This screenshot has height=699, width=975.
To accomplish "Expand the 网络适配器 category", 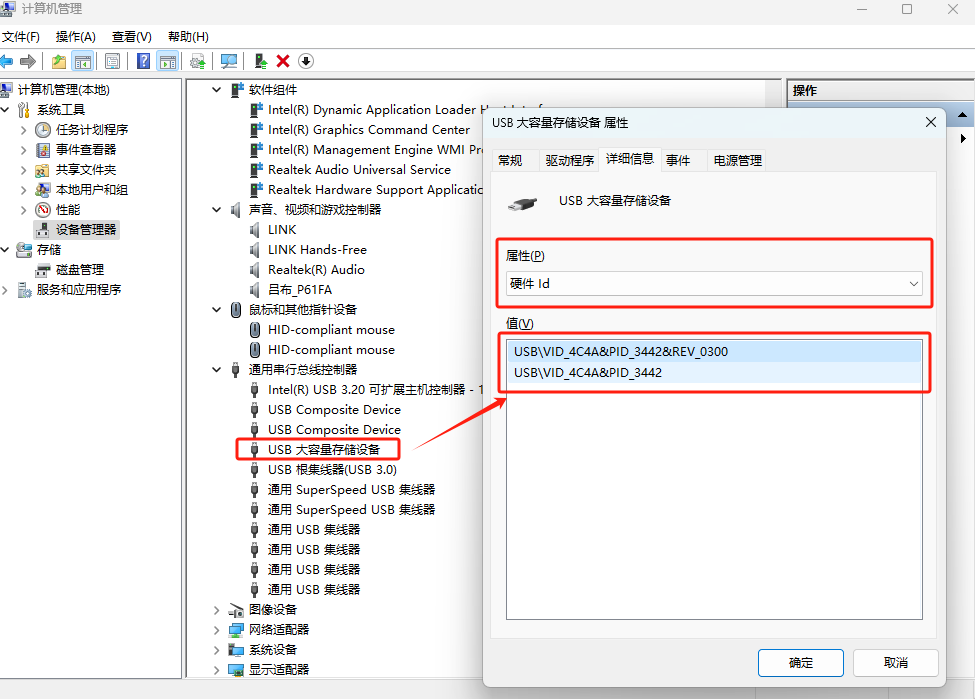I will (x=216, y=629).
